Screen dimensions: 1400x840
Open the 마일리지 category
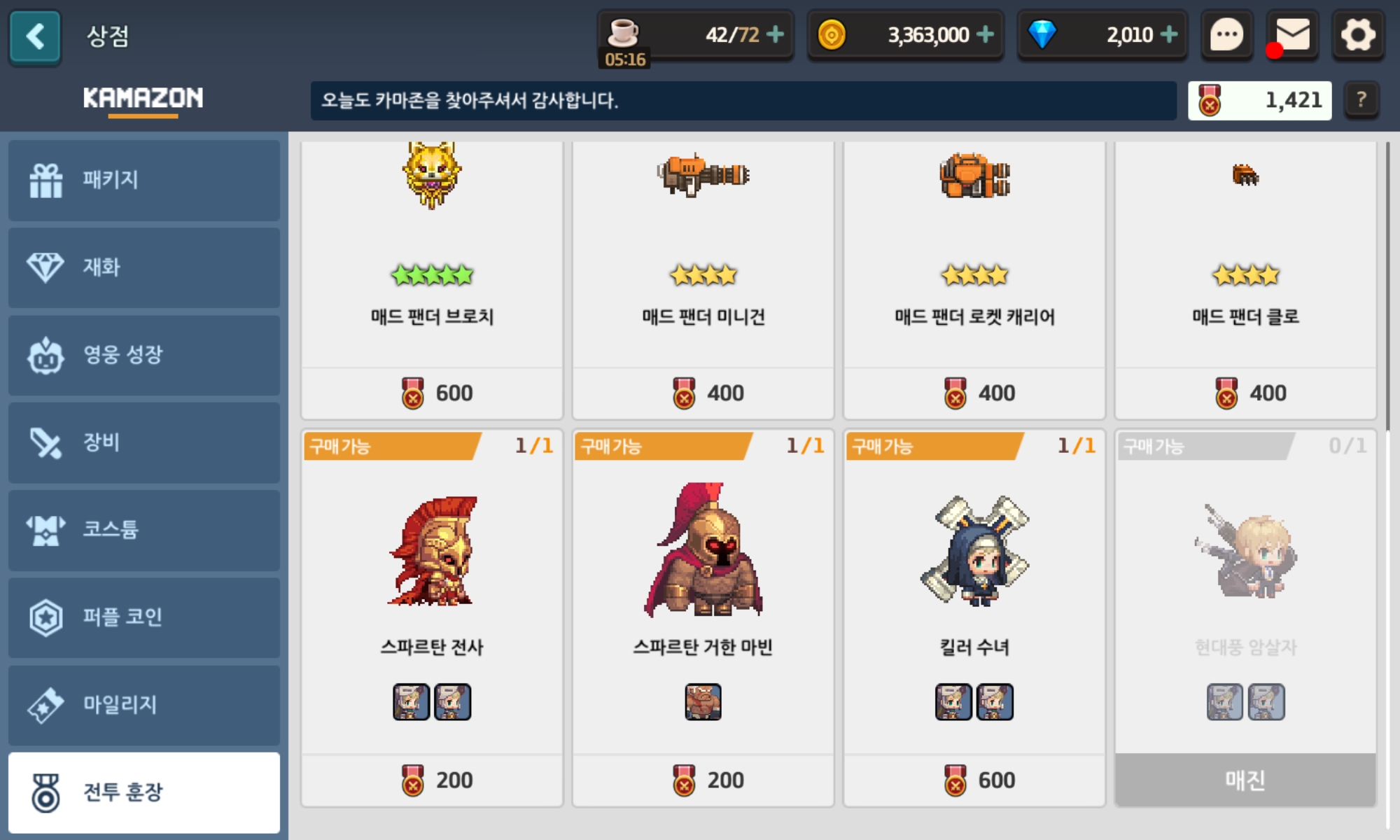point(144,705)
